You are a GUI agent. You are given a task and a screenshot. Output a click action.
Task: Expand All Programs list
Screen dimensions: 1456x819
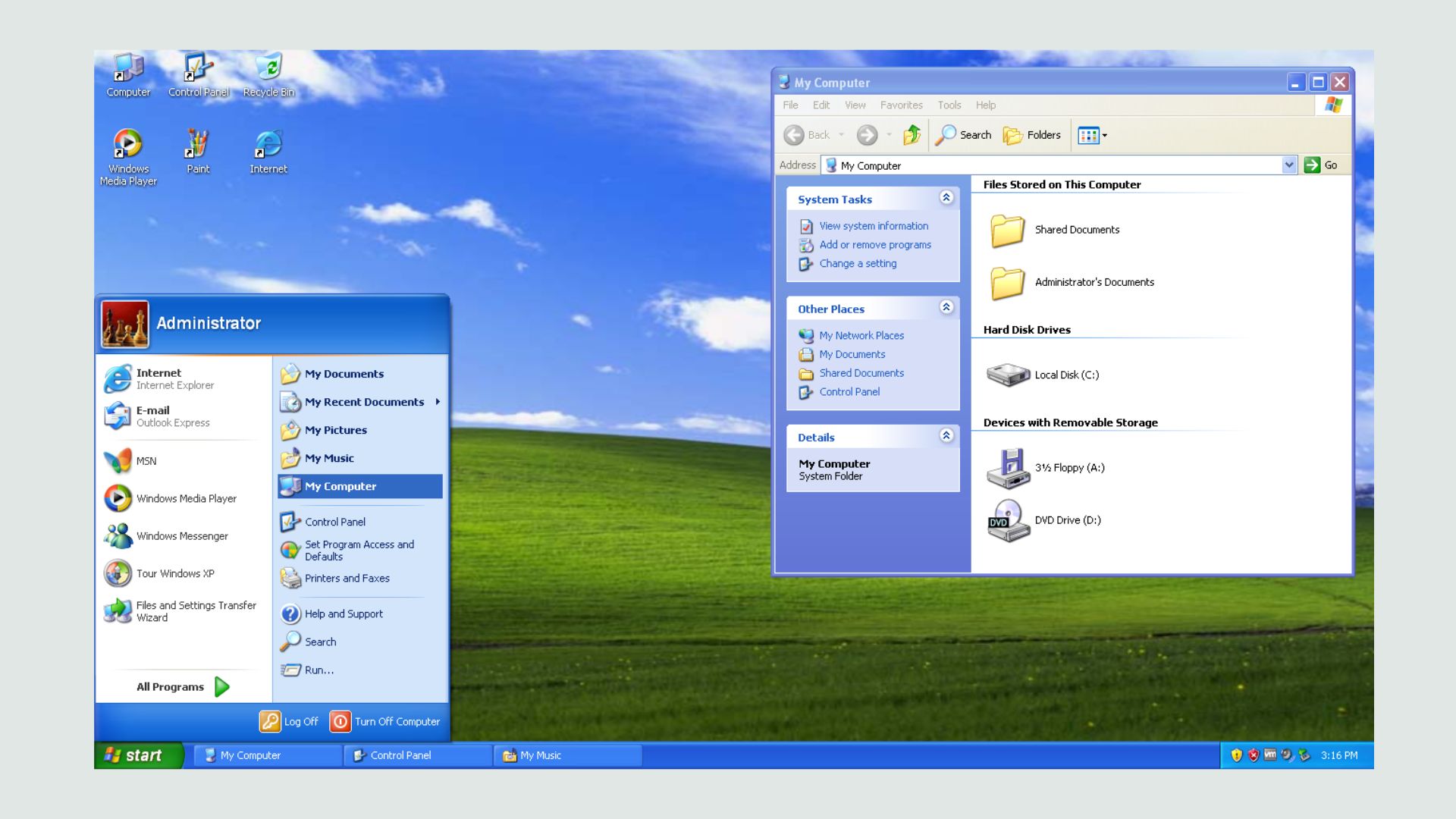182,687
